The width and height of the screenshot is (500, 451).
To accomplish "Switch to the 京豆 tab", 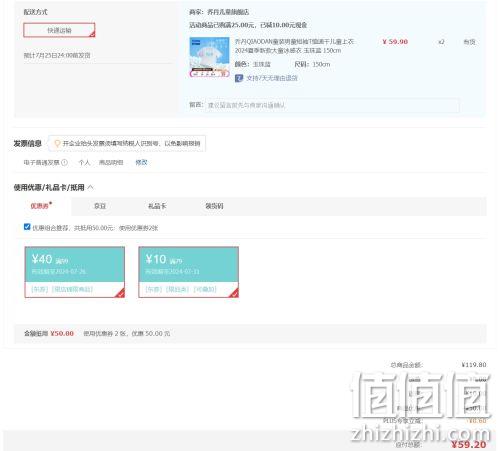I will pos(100,206).
